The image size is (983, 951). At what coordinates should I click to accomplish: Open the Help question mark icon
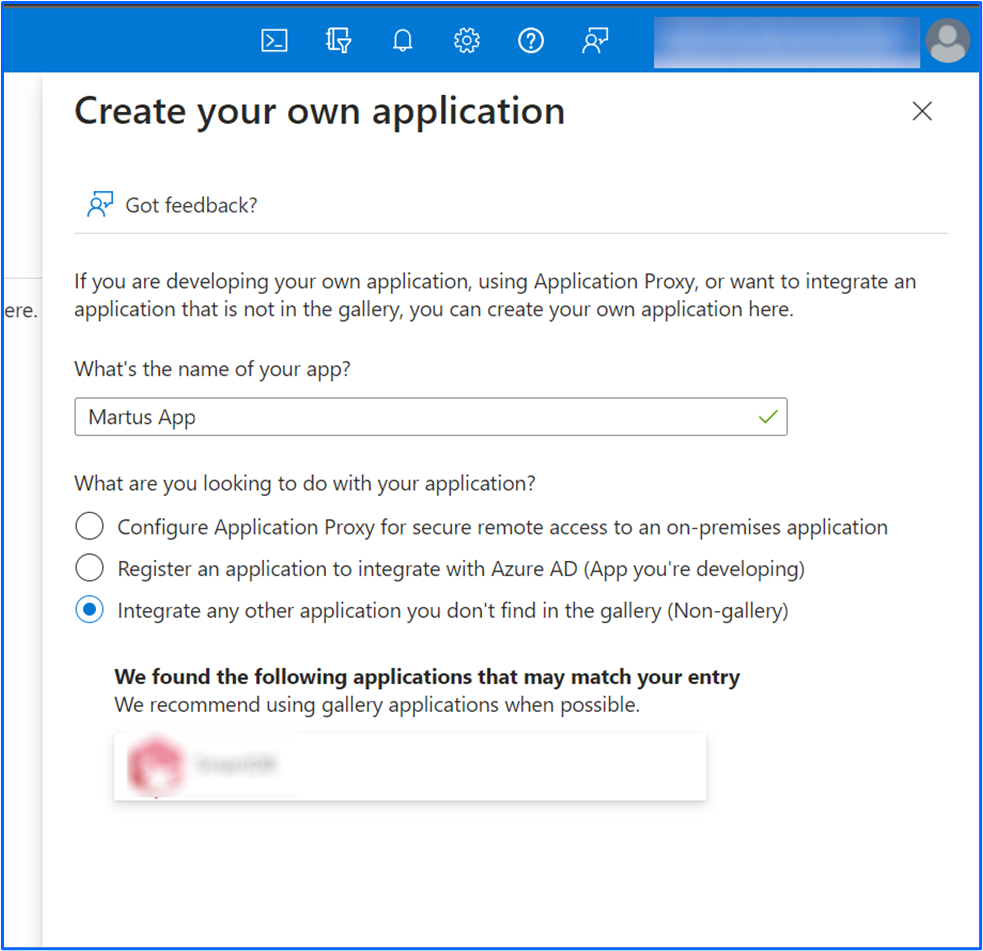tap(531, 41)
